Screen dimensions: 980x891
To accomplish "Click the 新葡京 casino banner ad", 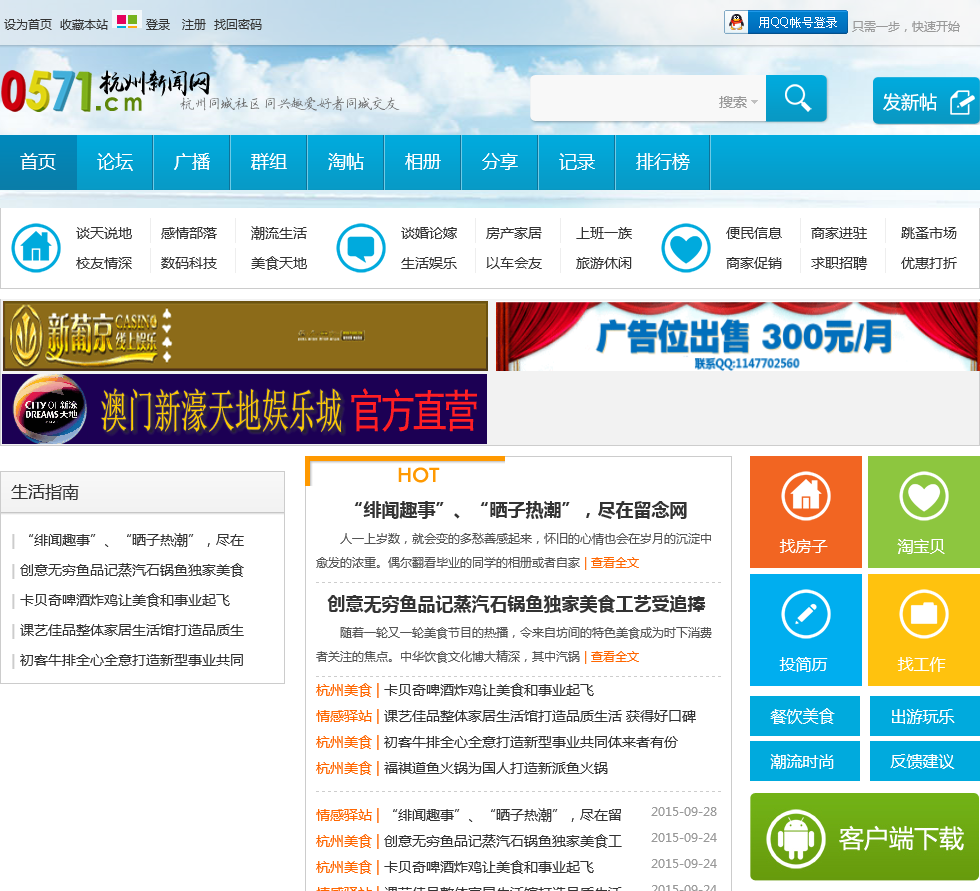I will (x=245, y=336).
